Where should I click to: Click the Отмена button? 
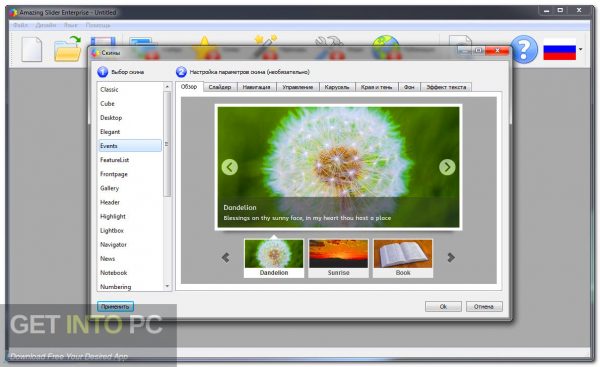[x=484, y=307]
